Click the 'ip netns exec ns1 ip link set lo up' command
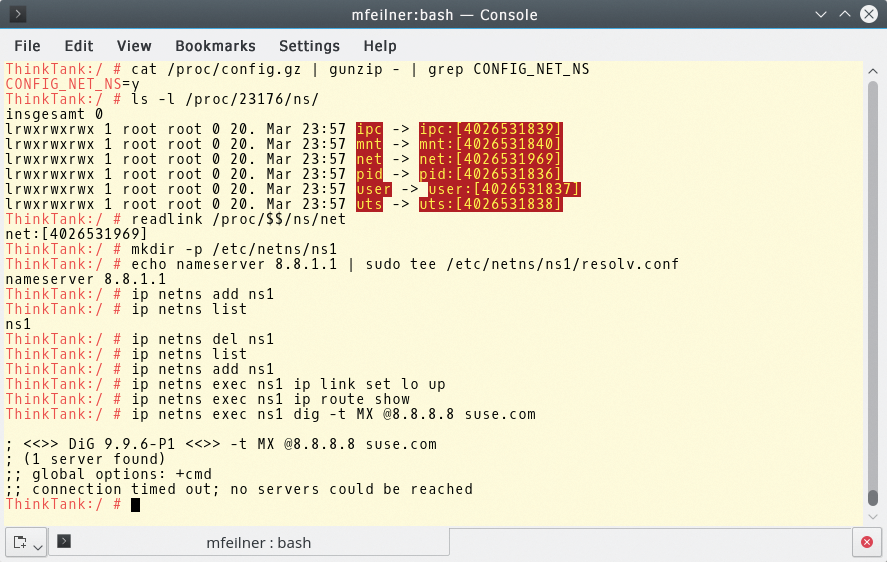The height and width of the screenshot is (562, 887). click(x=289, y=384)
